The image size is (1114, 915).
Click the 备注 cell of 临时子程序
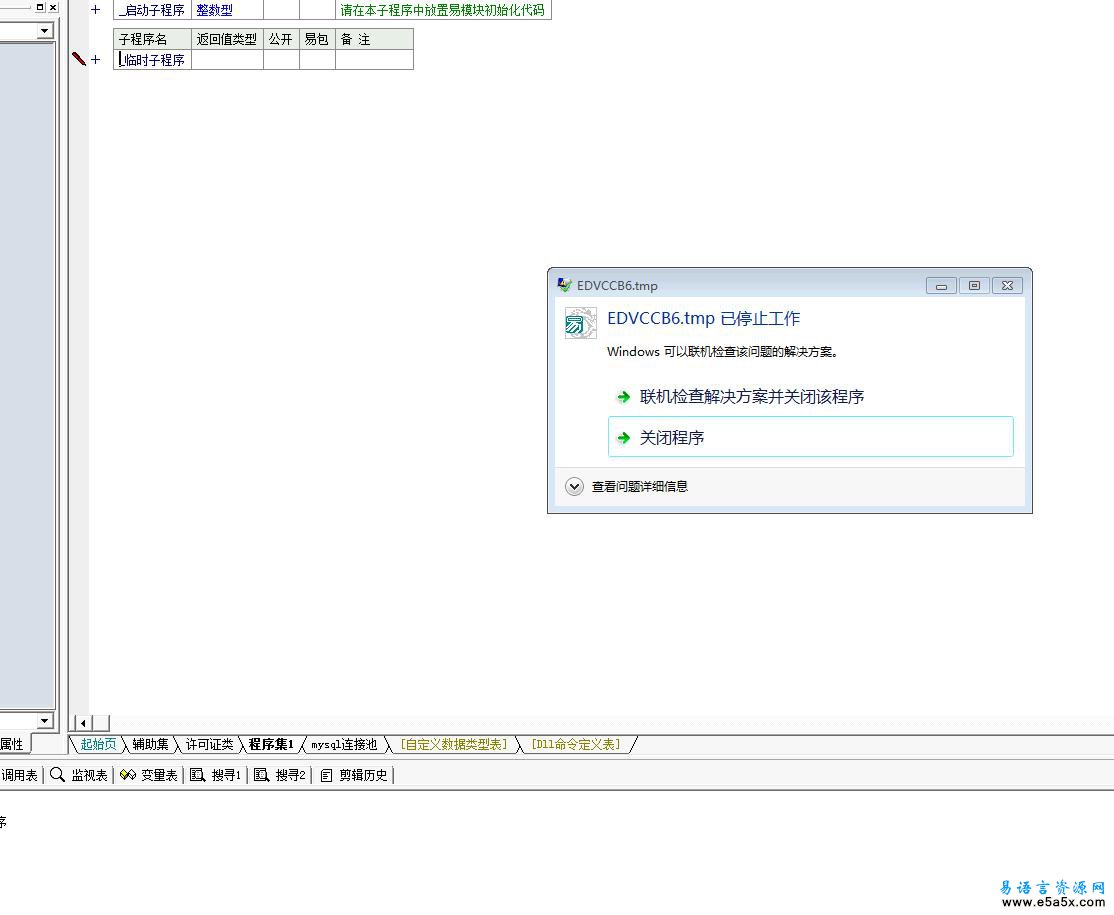point(374,60)
